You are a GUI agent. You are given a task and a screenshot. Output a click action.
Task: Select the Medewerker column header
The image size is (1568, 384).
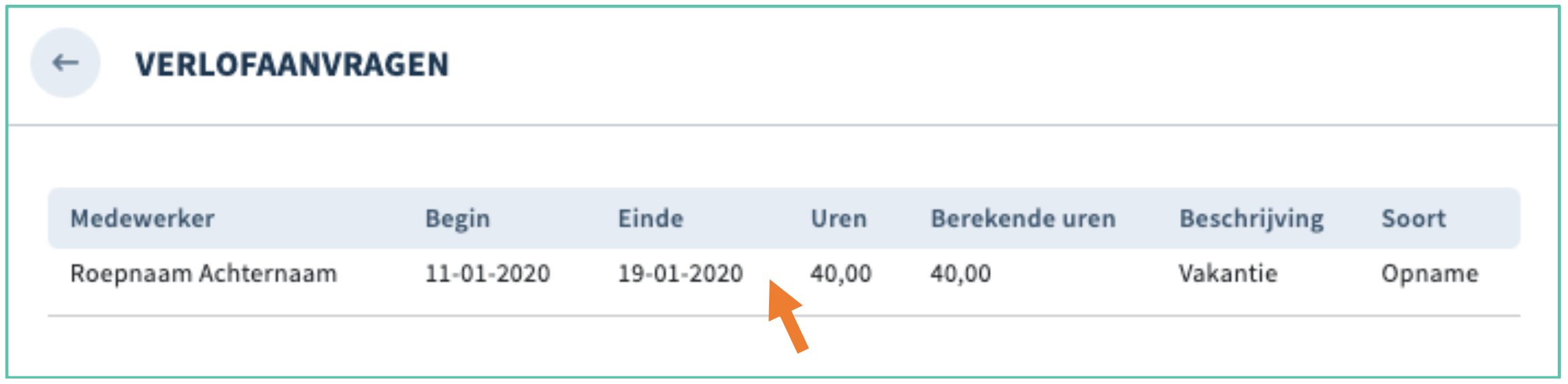(x=142, y=219)
